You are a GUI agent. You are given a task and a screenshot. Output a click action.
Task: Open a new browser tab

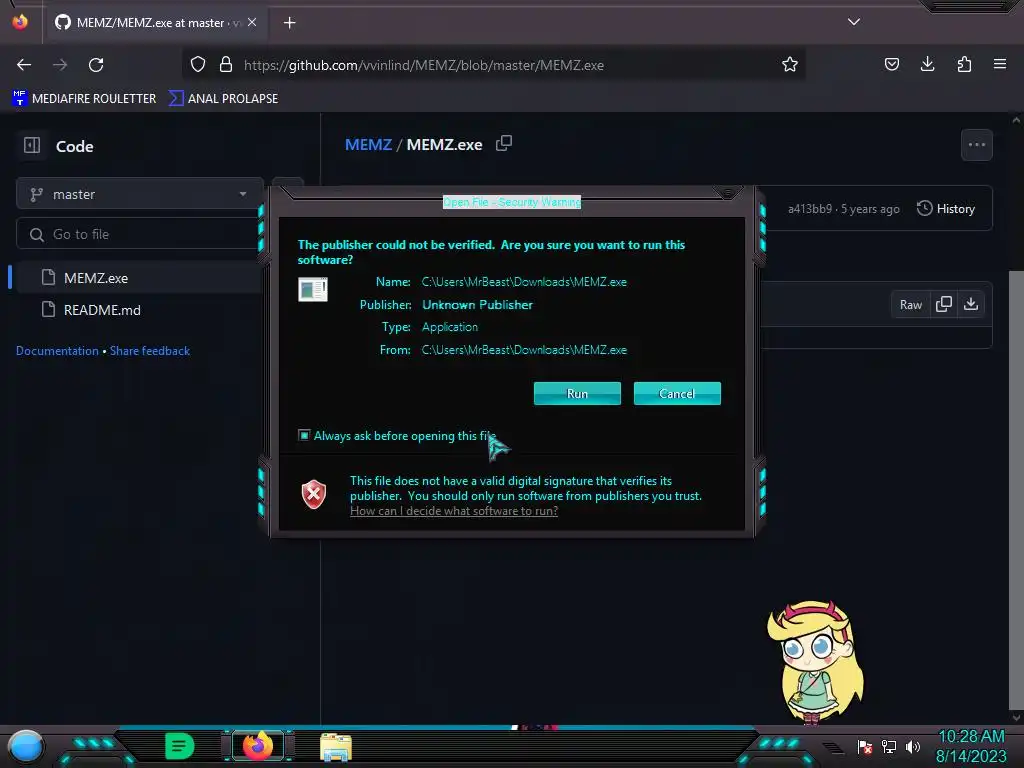289,23
